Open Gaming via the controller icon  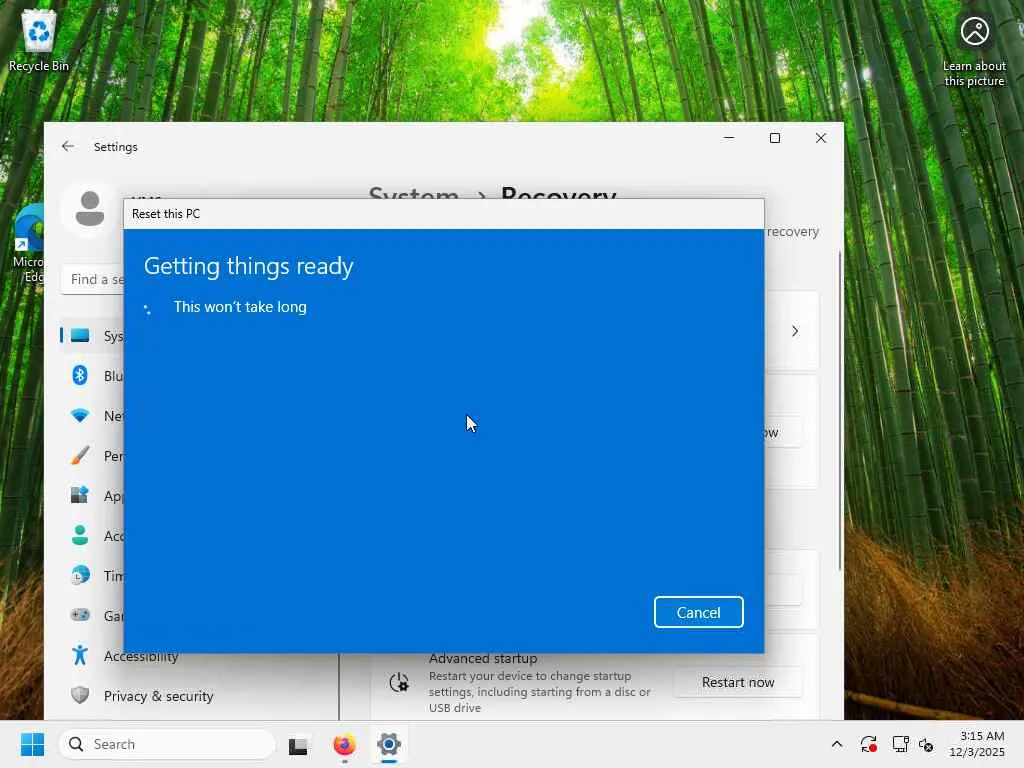pos(80,615)
